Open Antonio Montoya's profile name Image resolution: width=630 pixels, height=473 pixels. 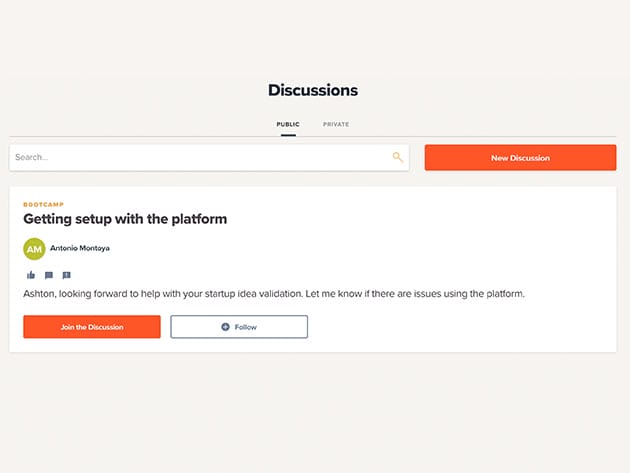click(81, 249)
